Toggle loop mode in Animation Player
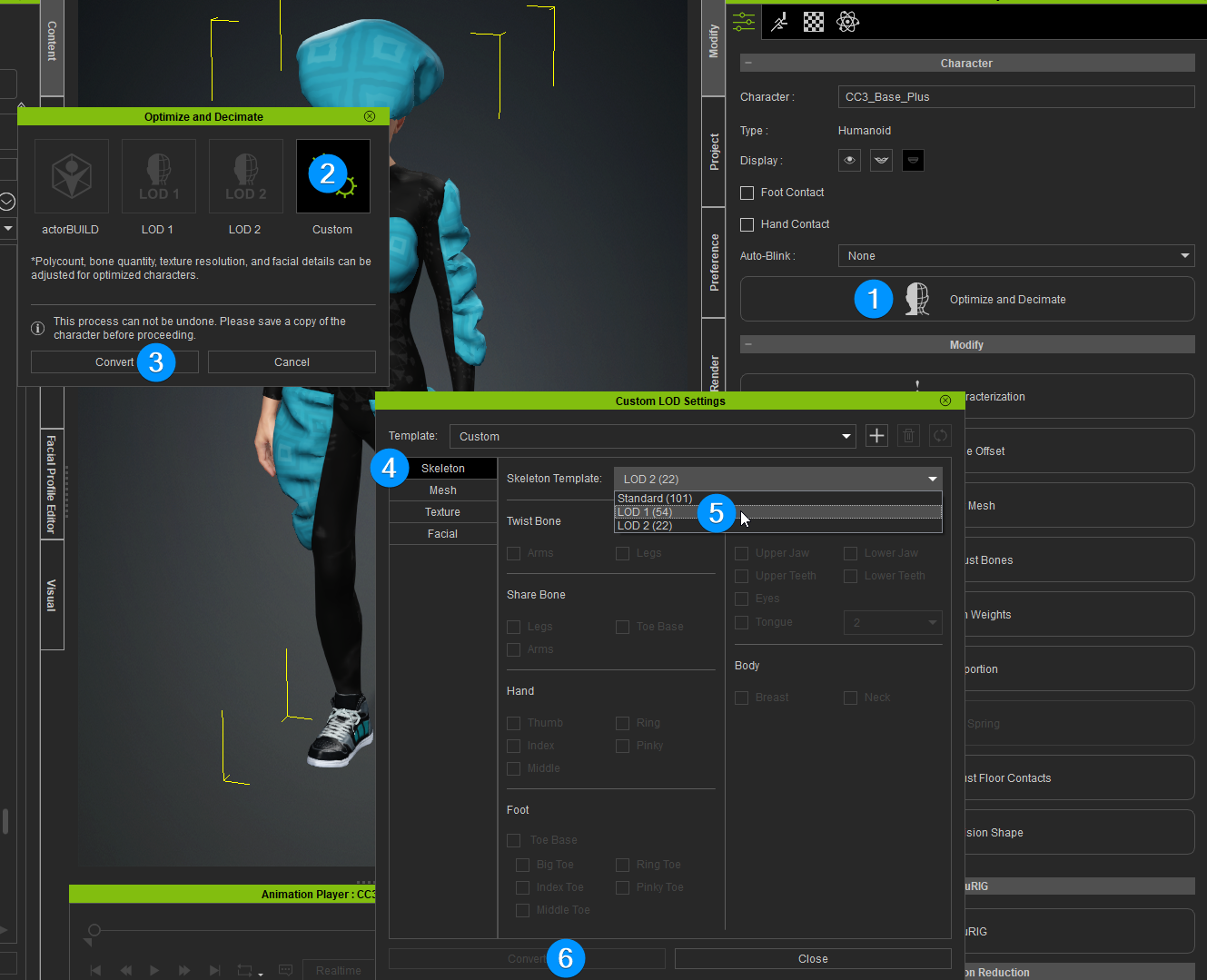 247,970
